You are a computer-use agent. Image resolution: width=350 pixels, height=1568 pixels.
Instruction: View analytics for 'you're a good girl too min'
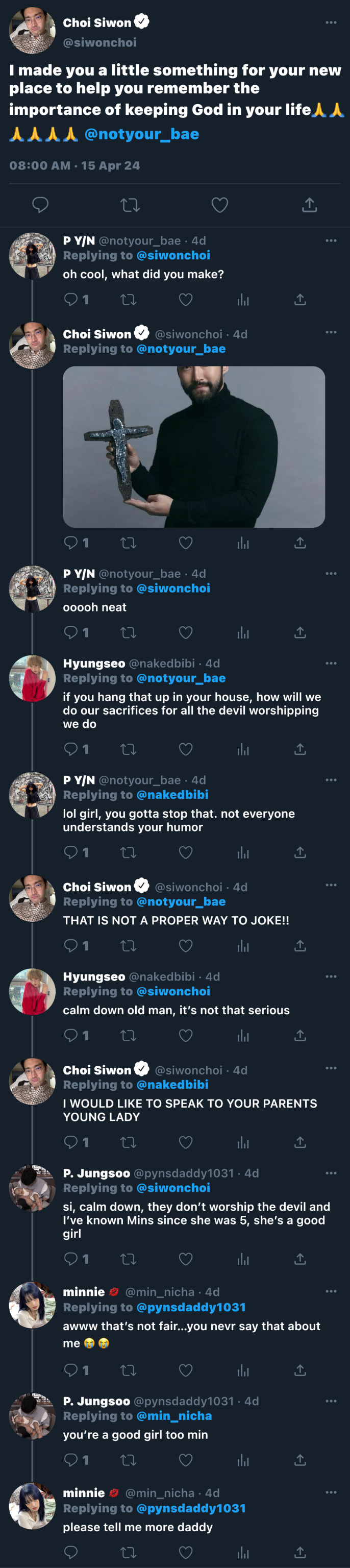pyautogui.click(x=243, y=1460)
